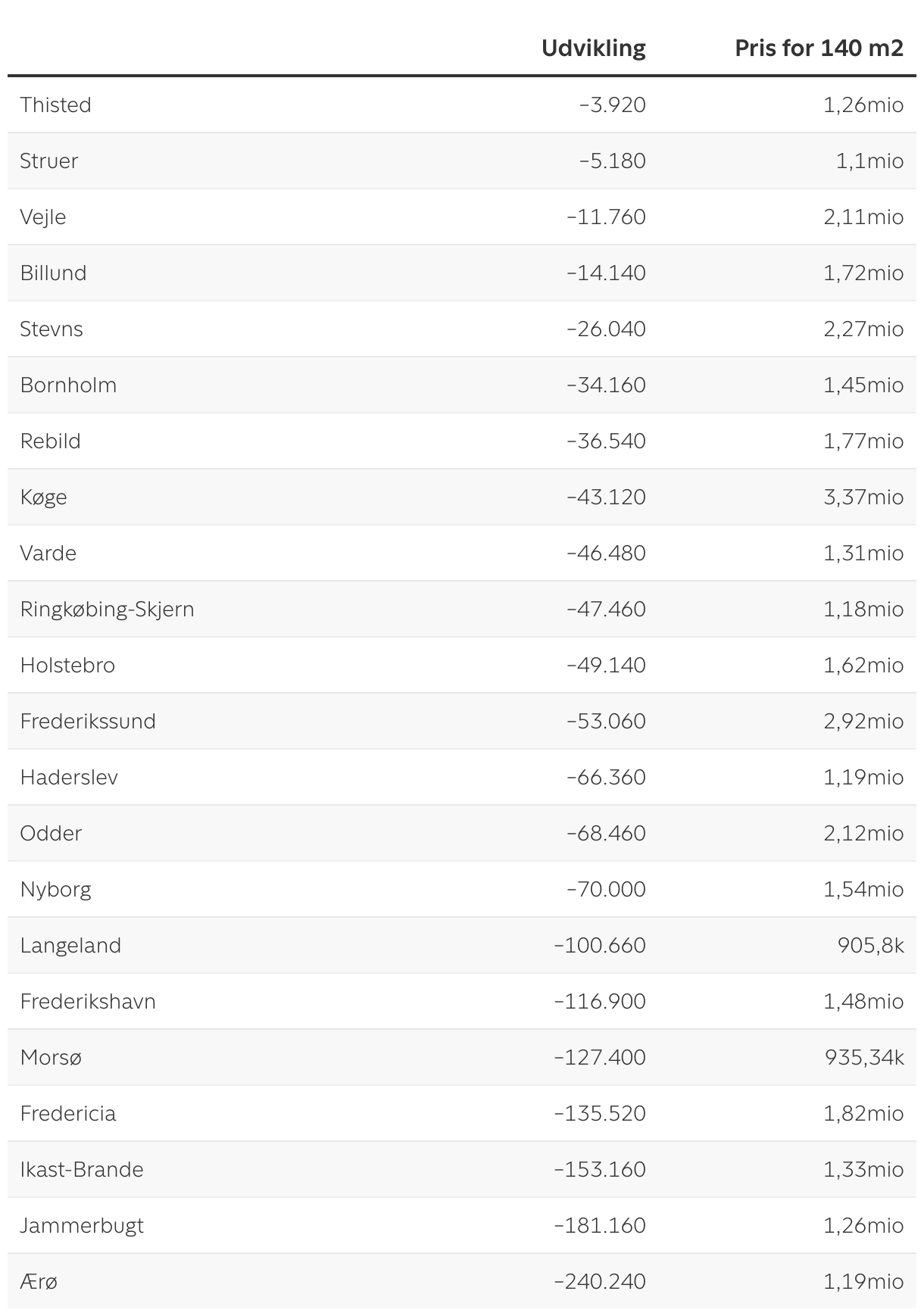
Task: Click the Billund row label
Action: point(53,273)
